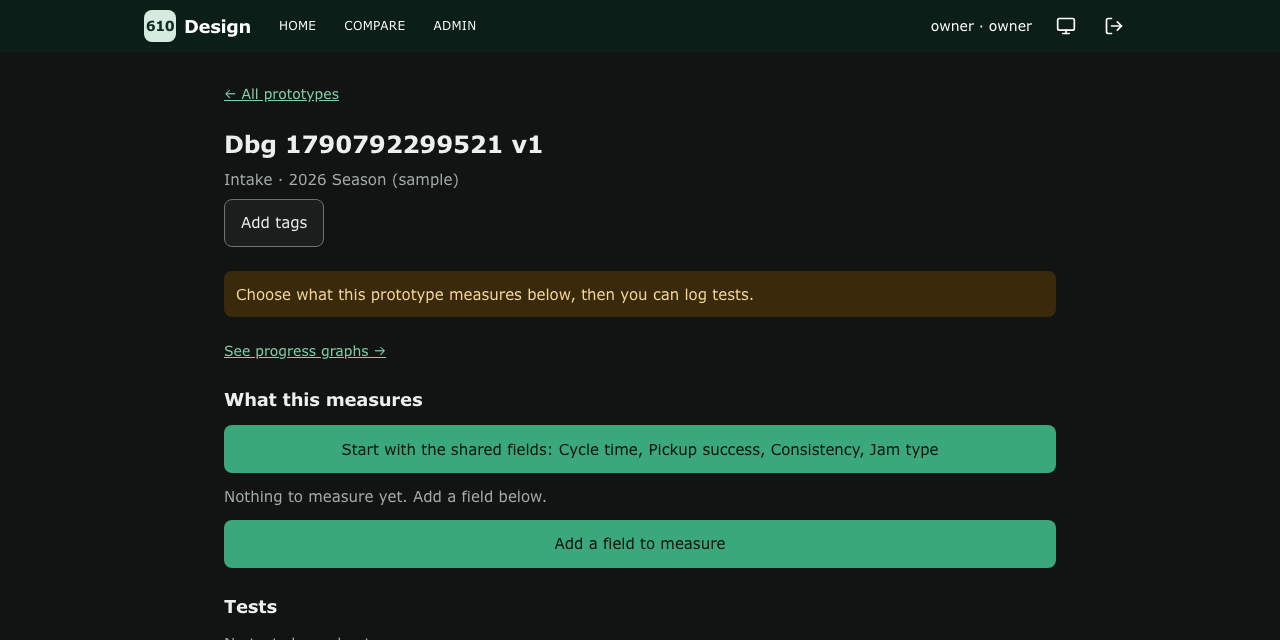Open the HOME nav item
1280x640 pixels.
pyautogui.click(x=297, y=26)
